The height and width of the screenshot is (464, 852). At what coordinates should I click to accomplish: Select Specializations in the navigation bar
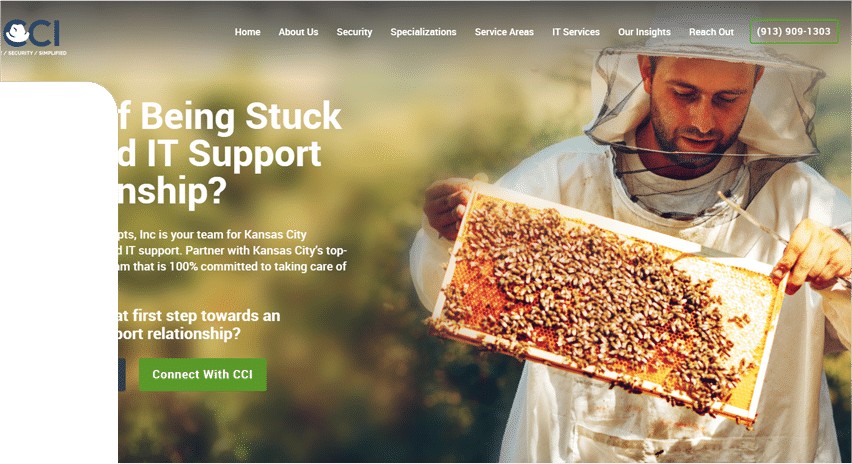pos(423,32)
